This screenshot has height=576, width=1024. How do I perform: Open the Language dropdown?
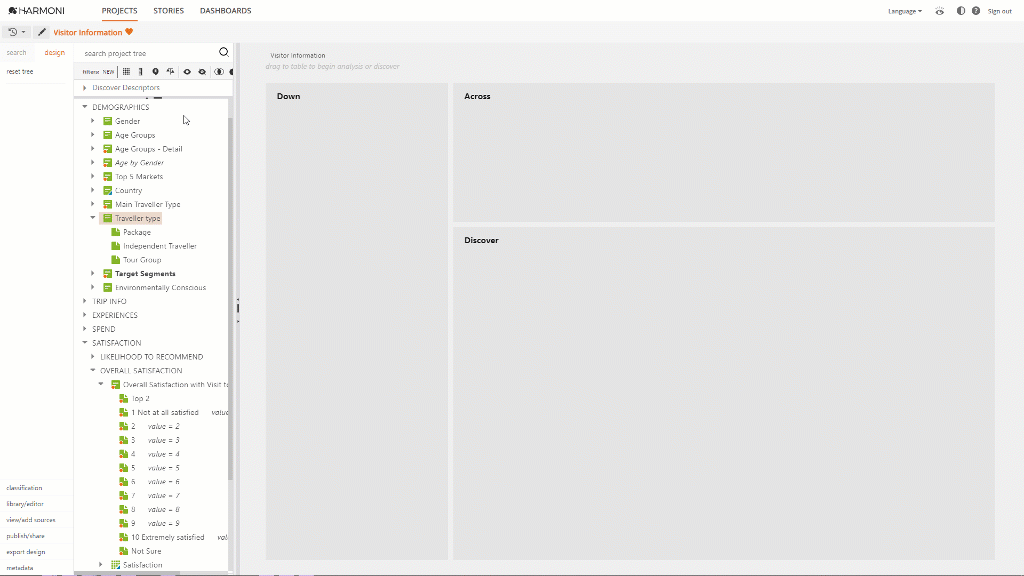(x=904, y=11)
